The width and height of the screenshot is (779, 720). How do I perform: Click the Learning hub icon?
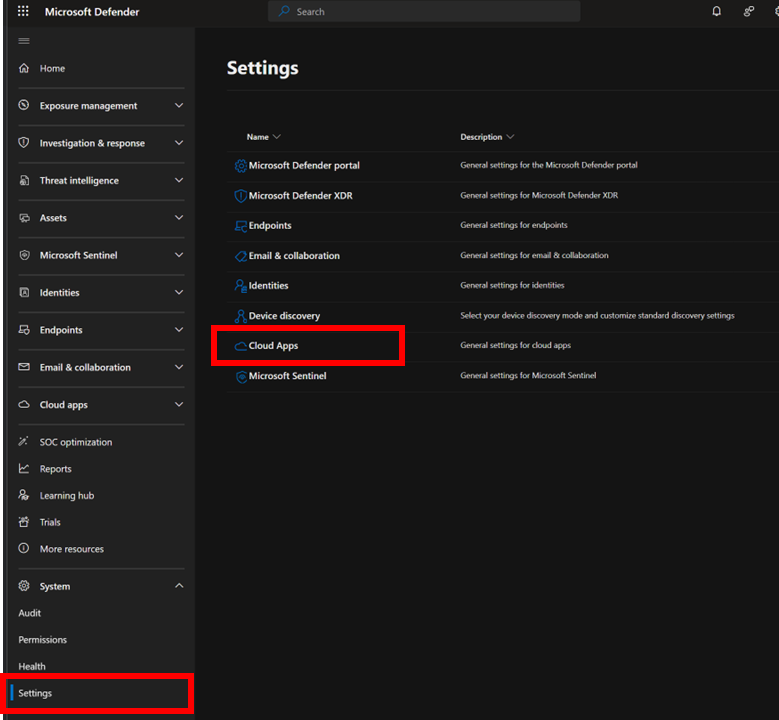(x=24, y=496)
